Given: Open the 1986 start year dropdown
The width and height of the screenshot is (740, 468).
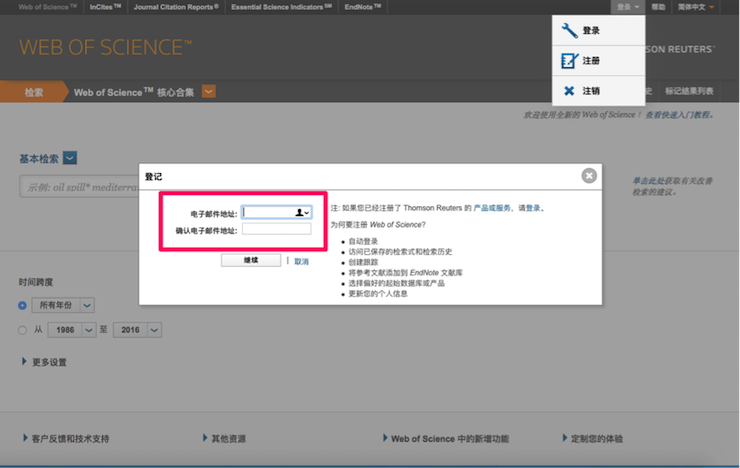Looking at the screenshot, I should click(x=72, y=330).
